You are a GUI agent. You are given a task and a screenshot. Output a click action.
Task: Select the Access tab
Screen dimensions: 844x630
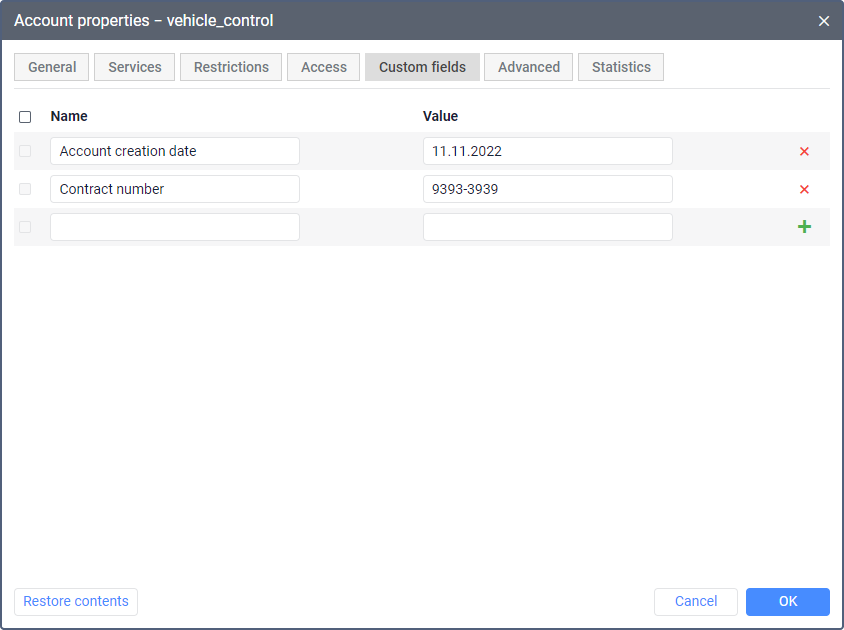[x=324, y=67]
